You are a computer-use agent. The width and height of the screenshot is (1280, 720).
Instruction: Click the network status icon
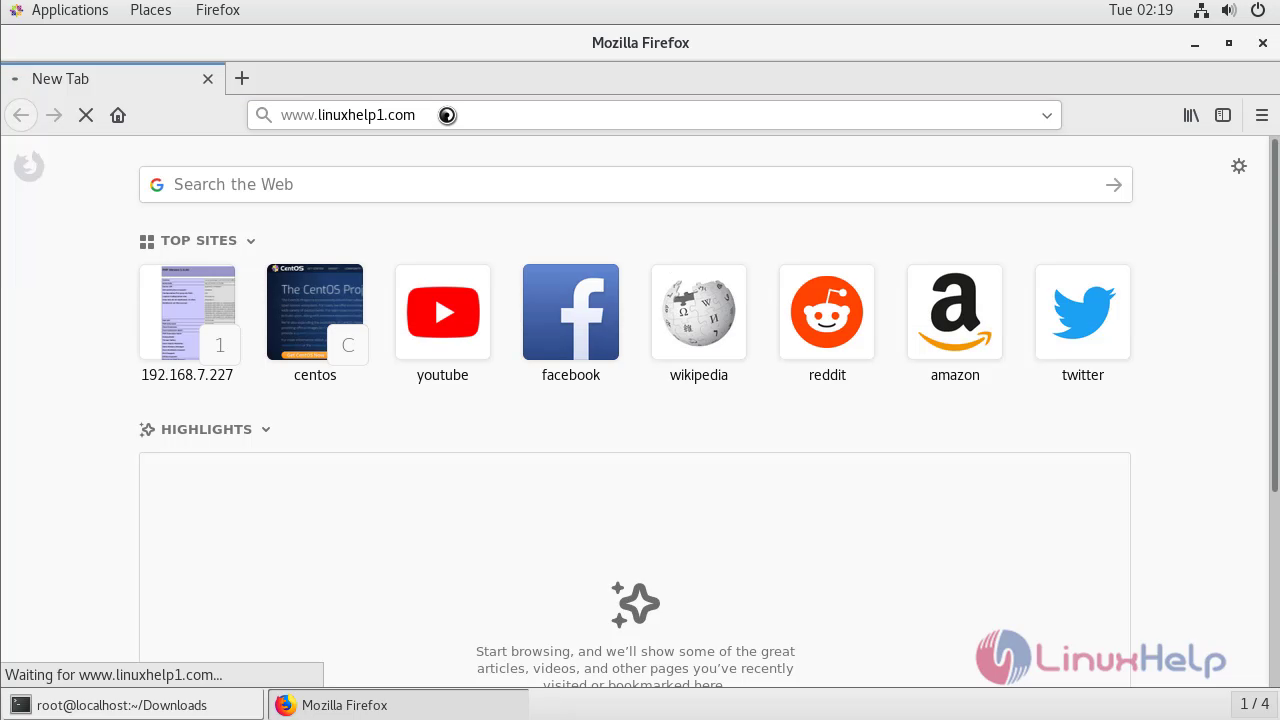[1201, 10]
